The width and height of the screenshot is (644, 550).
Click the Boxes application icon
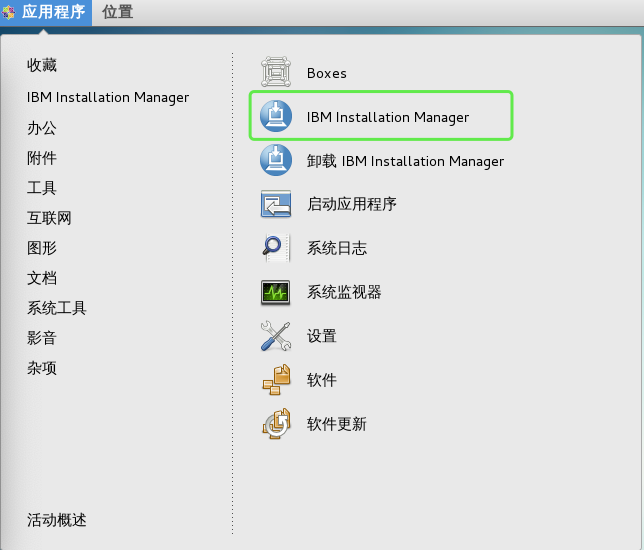pyautogui.click(x=276, y=72)
